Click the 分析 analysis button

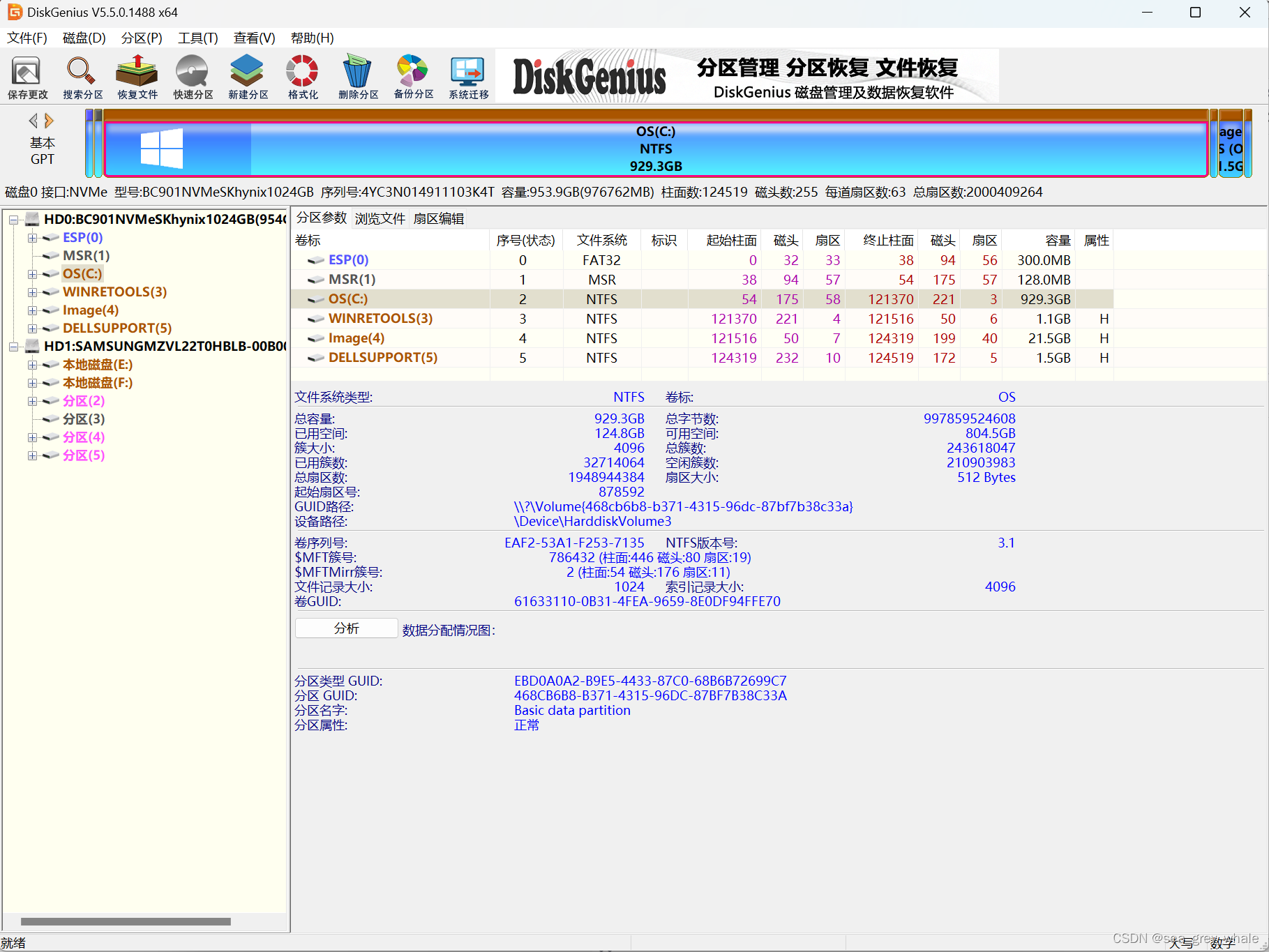point(345,628)
